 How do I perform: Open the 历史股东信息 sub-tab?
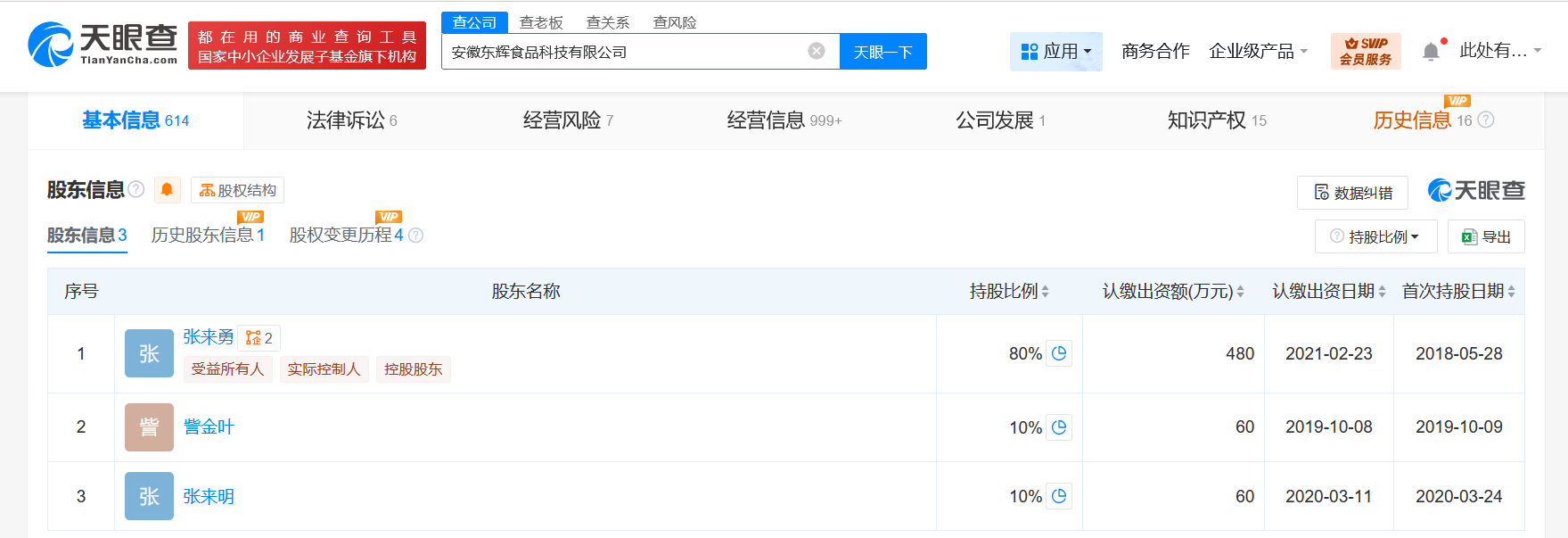click(x=208, y=235)
